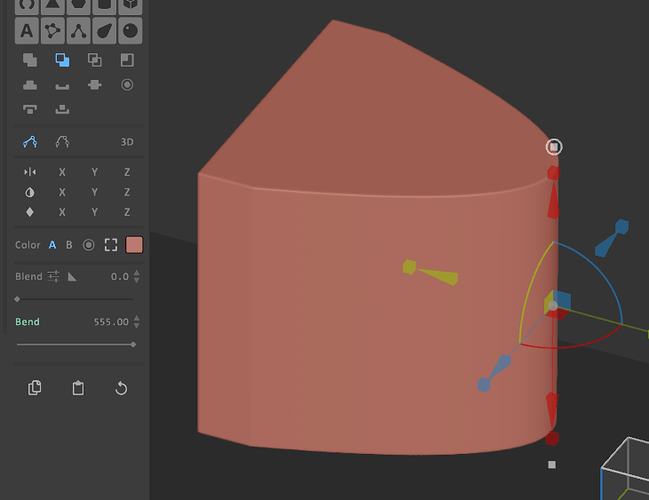The height and width of the screenshot is (500, 649).
Task: Toggle Z on half-circle row
Action: [127, 192]
